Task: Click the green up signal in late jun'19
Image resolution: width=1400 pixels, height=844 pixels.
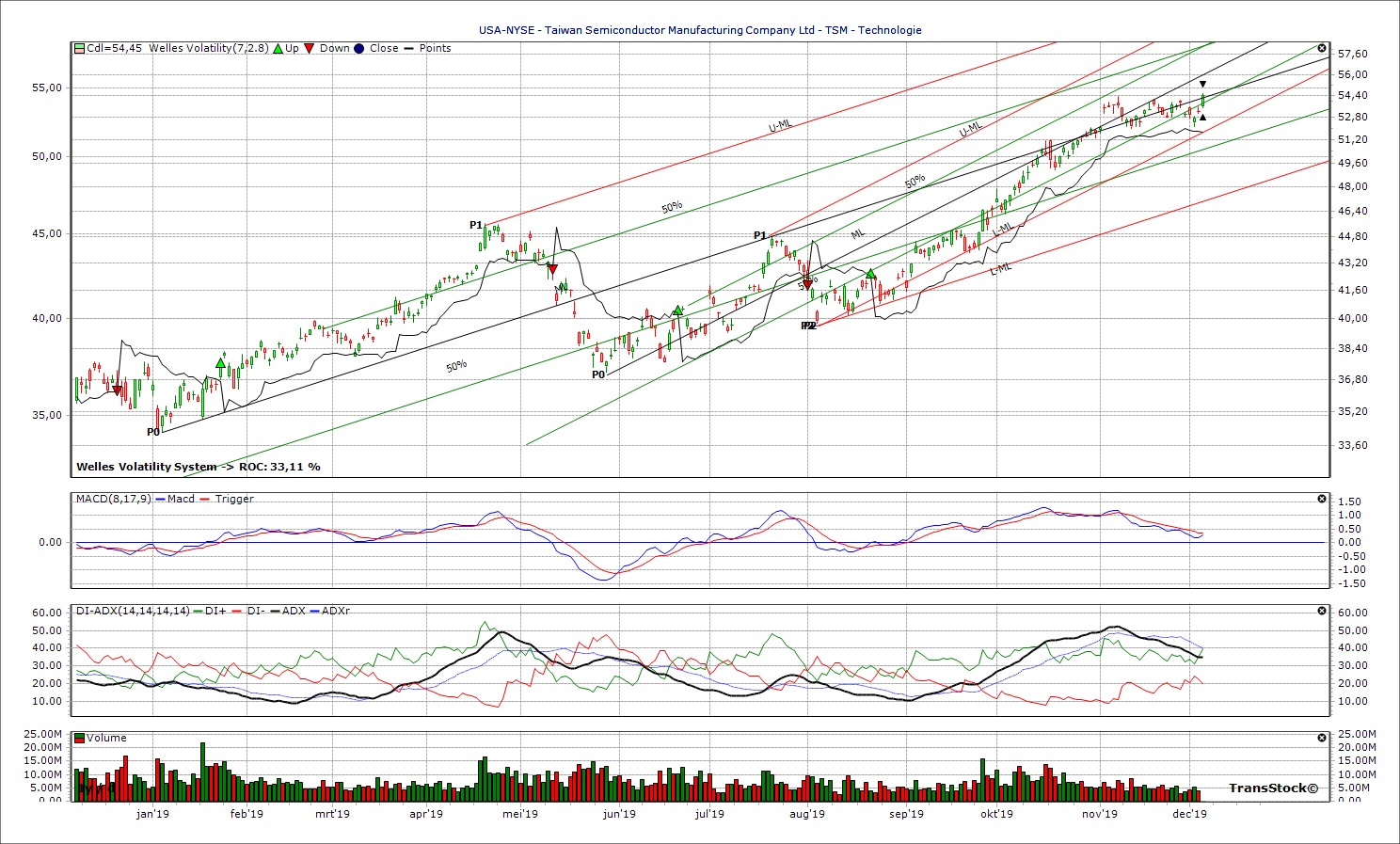Action: click(677, 310)
